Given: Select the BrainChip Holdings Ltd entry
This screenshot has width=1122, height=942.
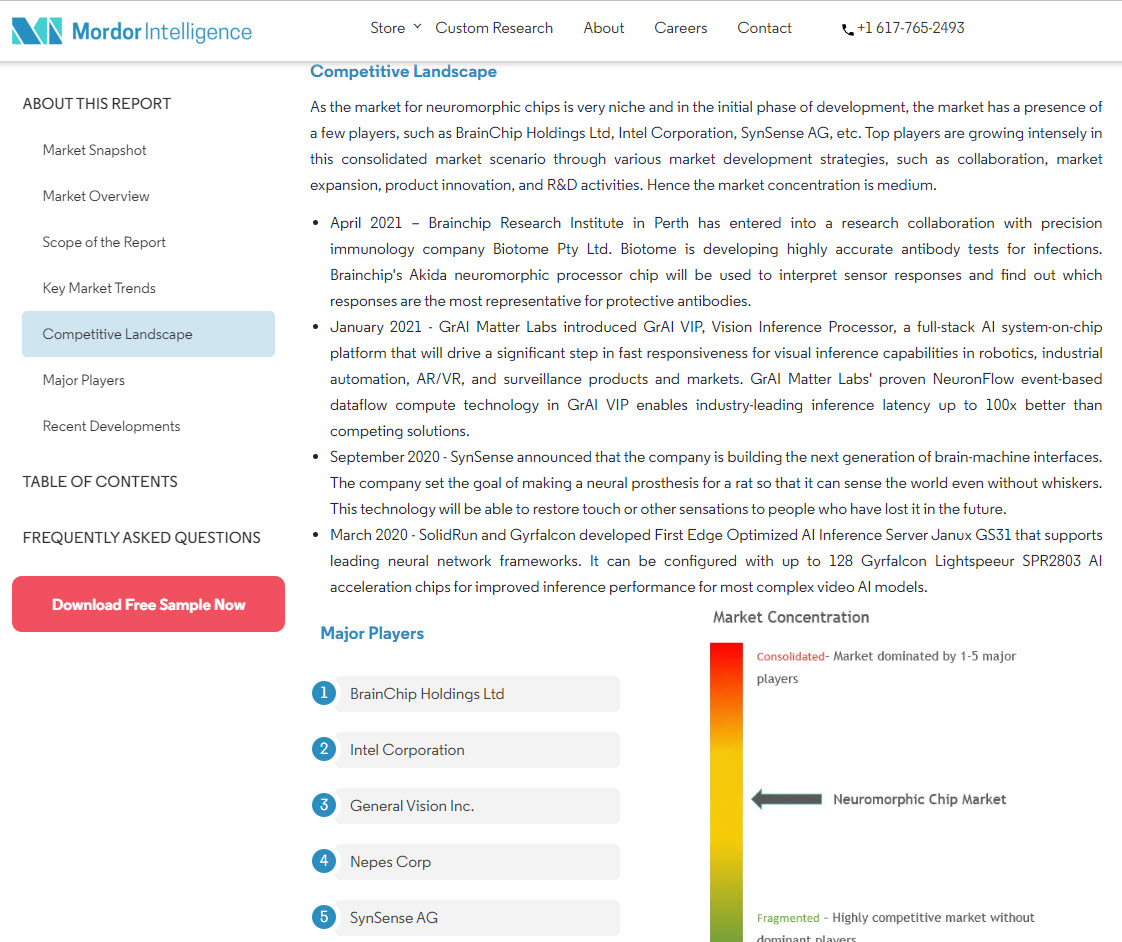Looking at the screenshot, I should [x=427, y=694].
